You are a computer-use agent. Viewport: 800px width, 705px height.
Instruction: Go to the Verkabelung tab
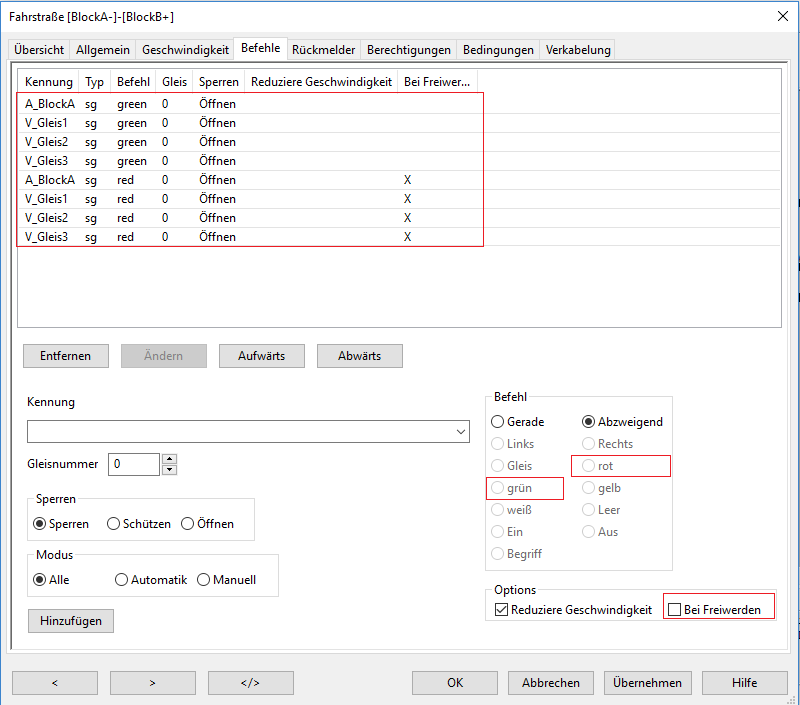pos(577,50)
